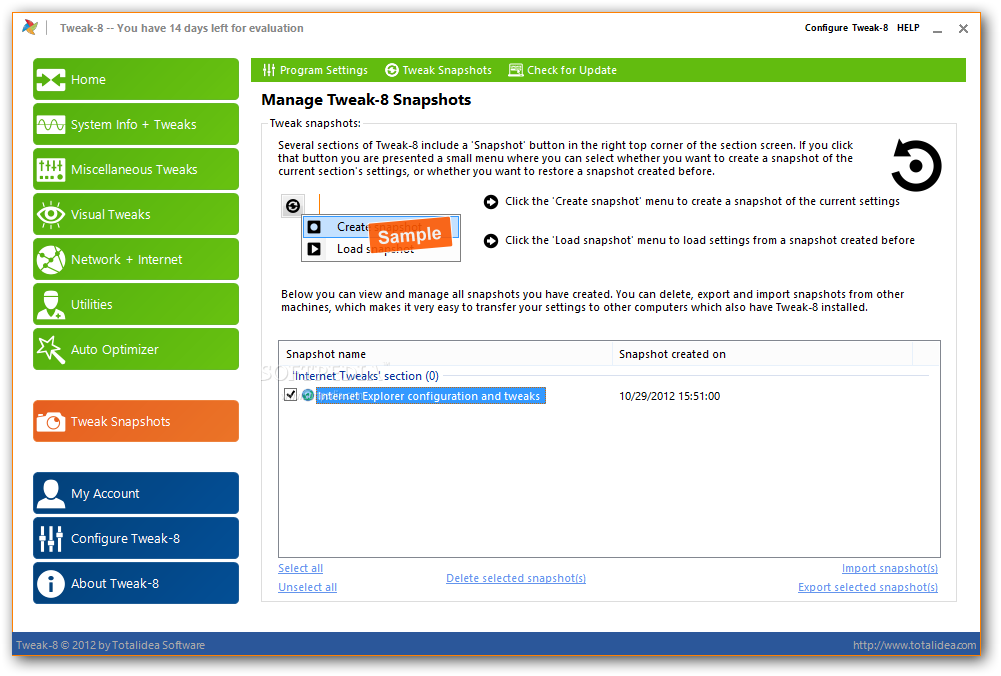
Task: Click the Configure Tweak-8 sliders icon
Action: click(x=50, y=539)
